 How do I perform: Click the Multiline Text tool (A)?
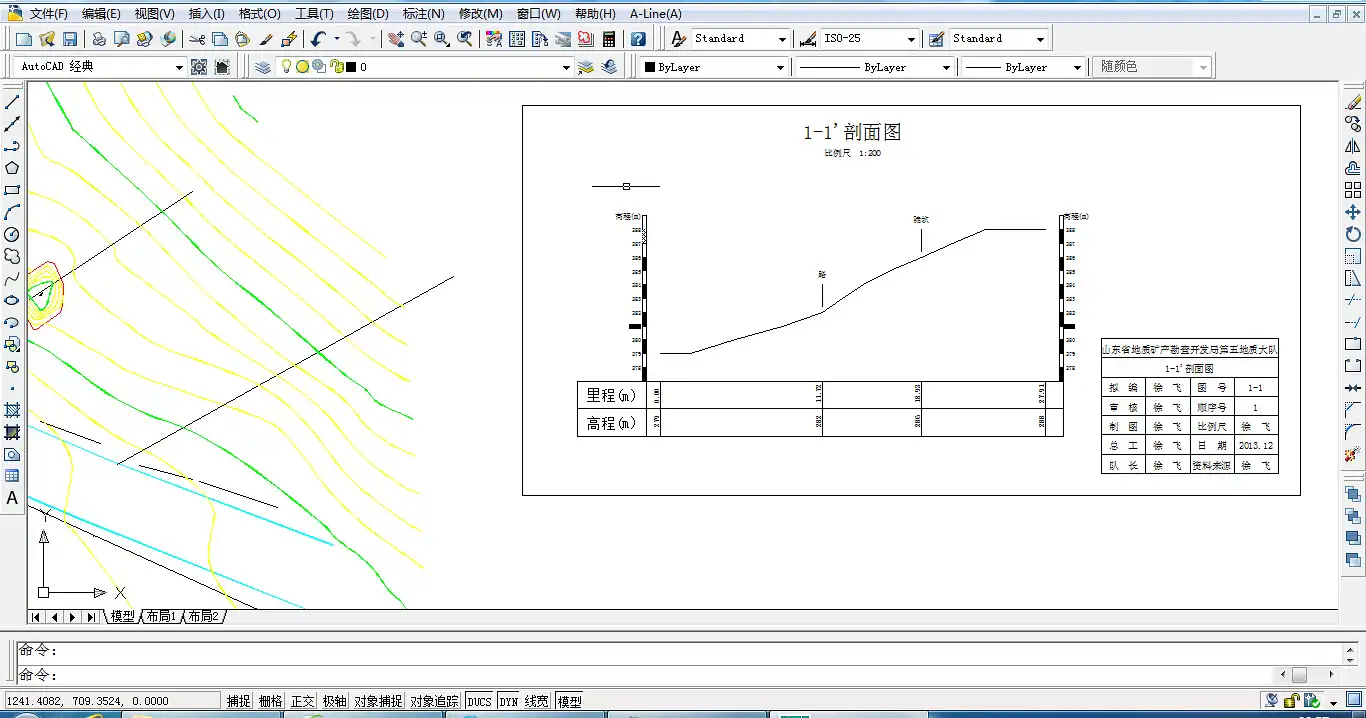tap(13, 498)
